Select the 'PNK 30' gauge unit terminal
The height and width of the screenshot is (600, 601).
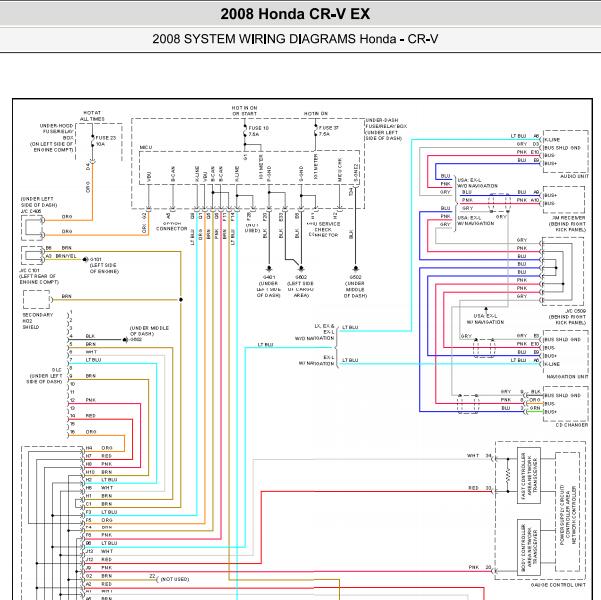tap(480, 567)
